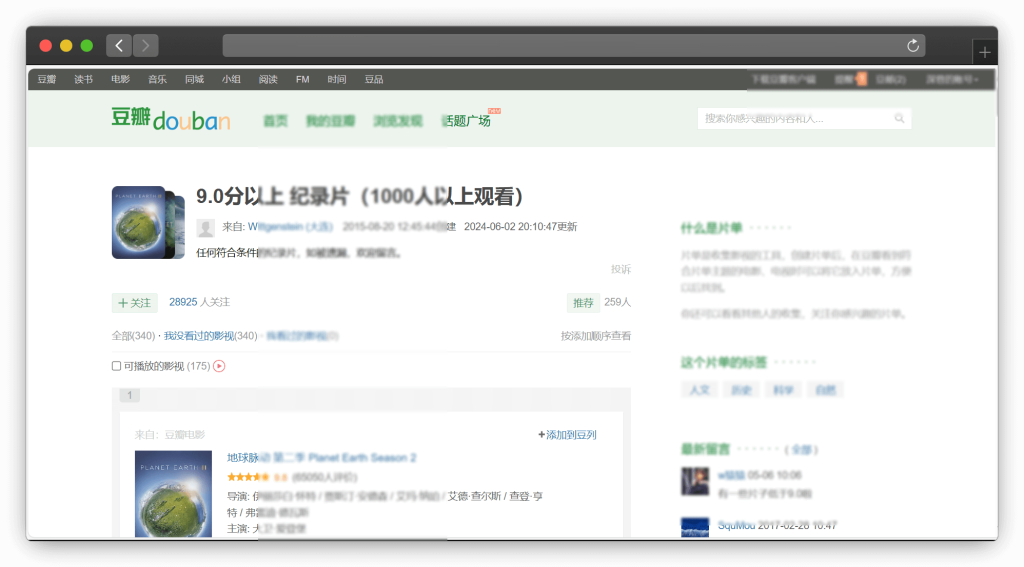1024x567 pixels.
Task: Click the browser forward arrow
Action: (x=146, y=45)
